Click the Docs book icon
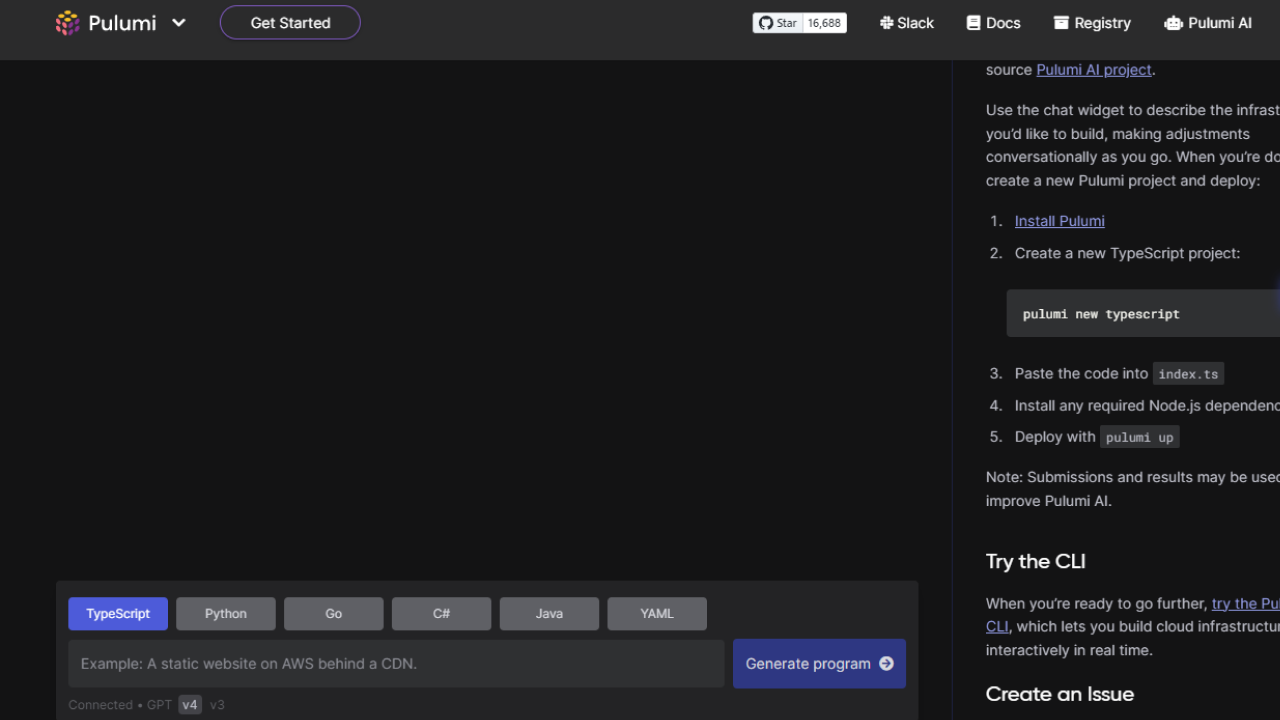The image size is (1280, 720). coord(973,23)
